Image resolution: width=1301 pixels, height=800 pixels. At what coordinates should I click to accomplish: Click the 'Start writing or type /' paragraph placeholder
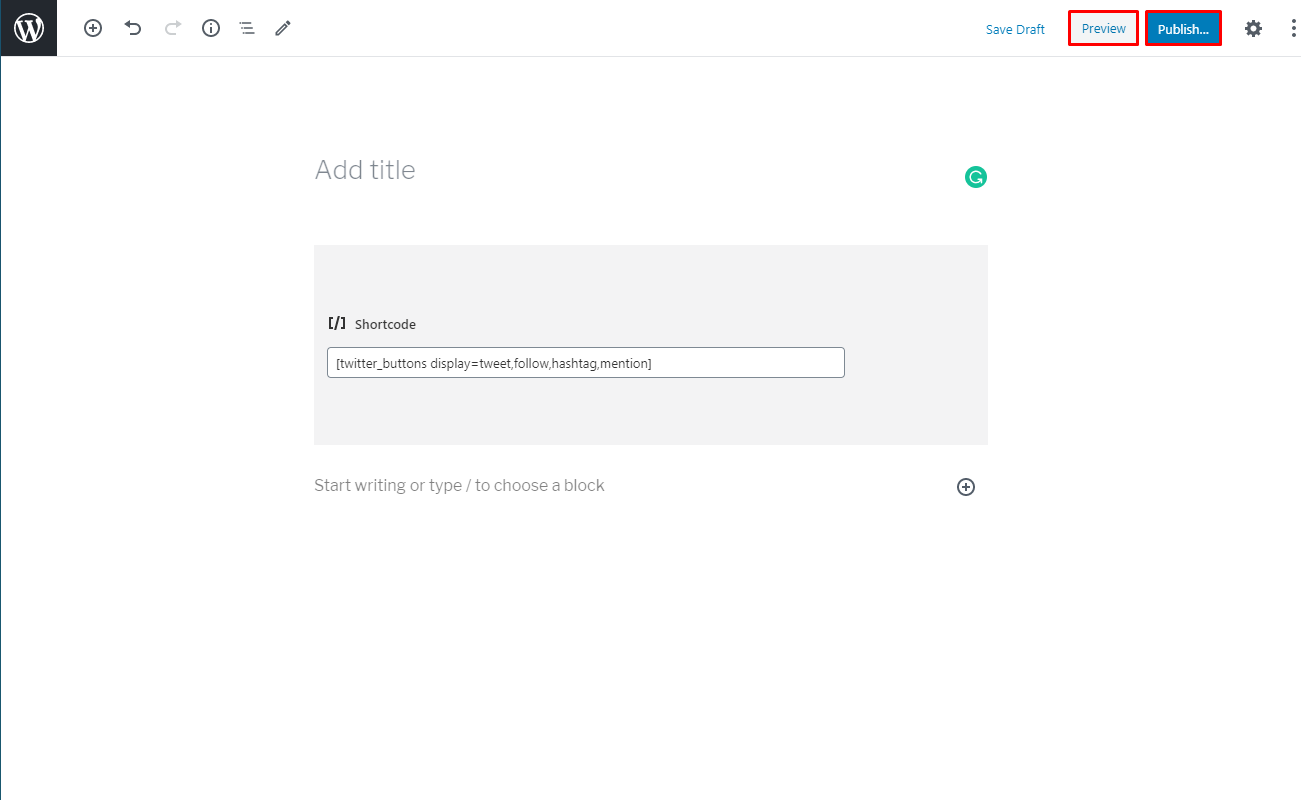click(459, 485)
